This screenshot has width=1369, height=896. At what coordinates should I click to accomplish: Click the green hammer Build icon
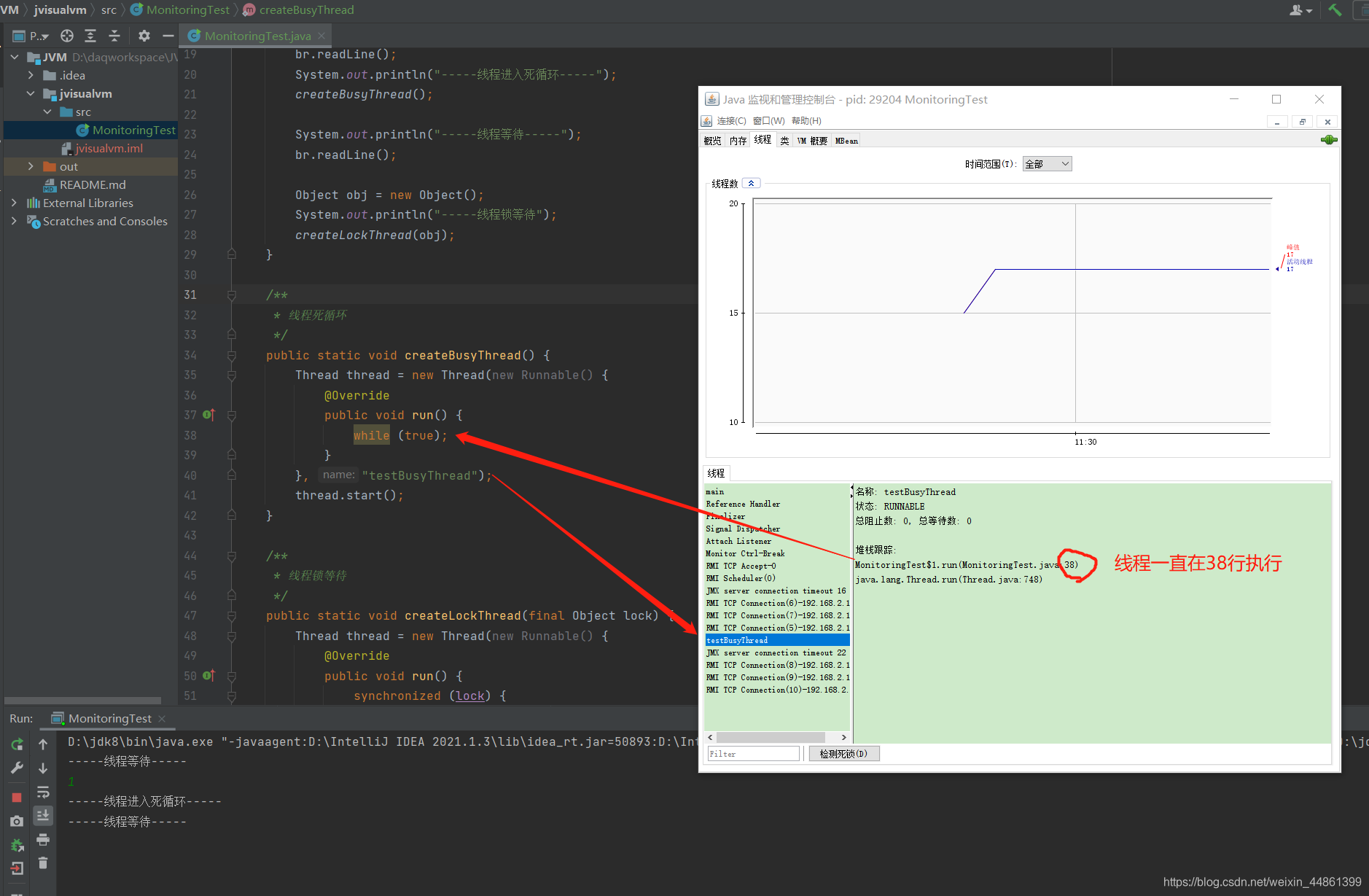(x=1335, y=10)
